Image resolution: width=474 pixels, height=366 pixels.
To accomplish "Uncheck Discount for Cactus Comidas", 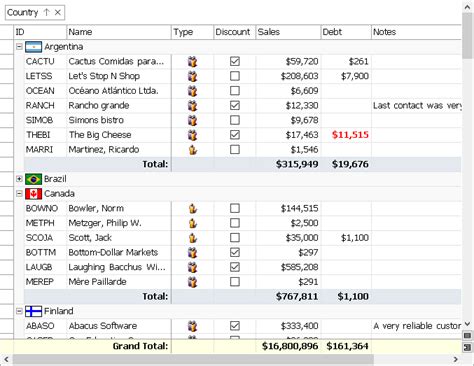I will pos(235,61).
